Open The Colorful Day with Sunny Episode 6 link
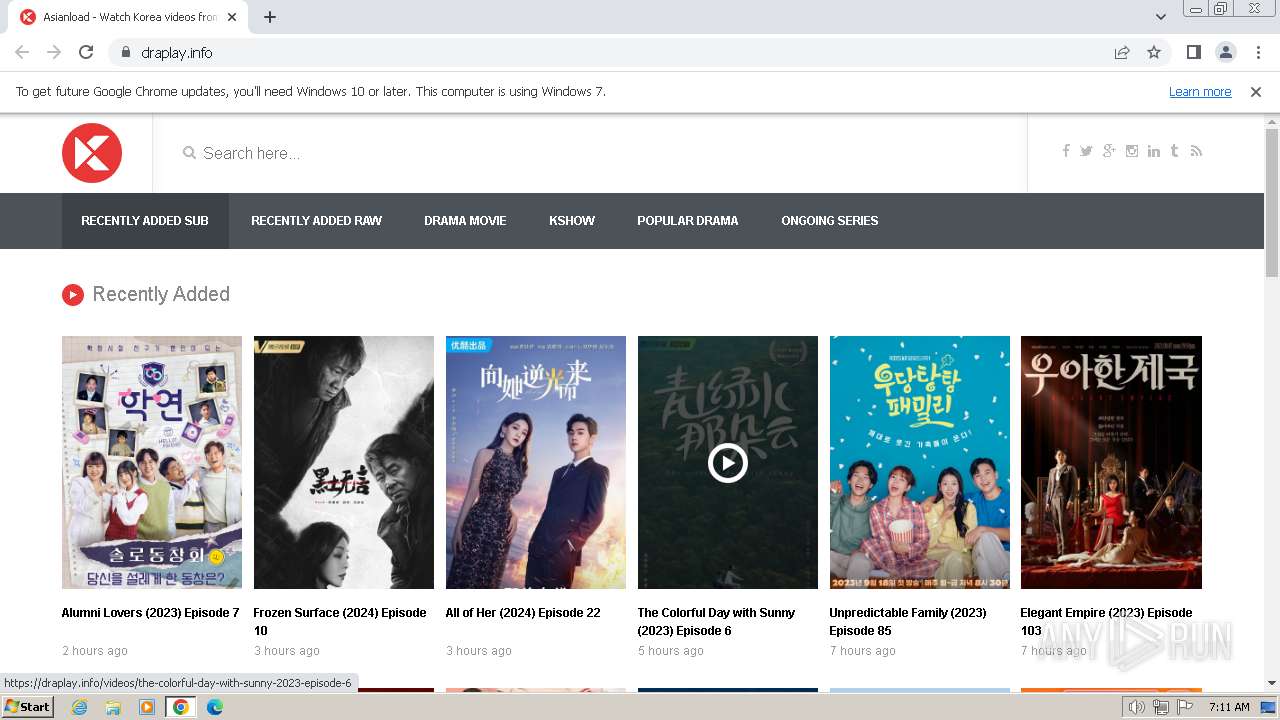The width and height of the screenshot is (1280, 720). (x=716, y=622)
